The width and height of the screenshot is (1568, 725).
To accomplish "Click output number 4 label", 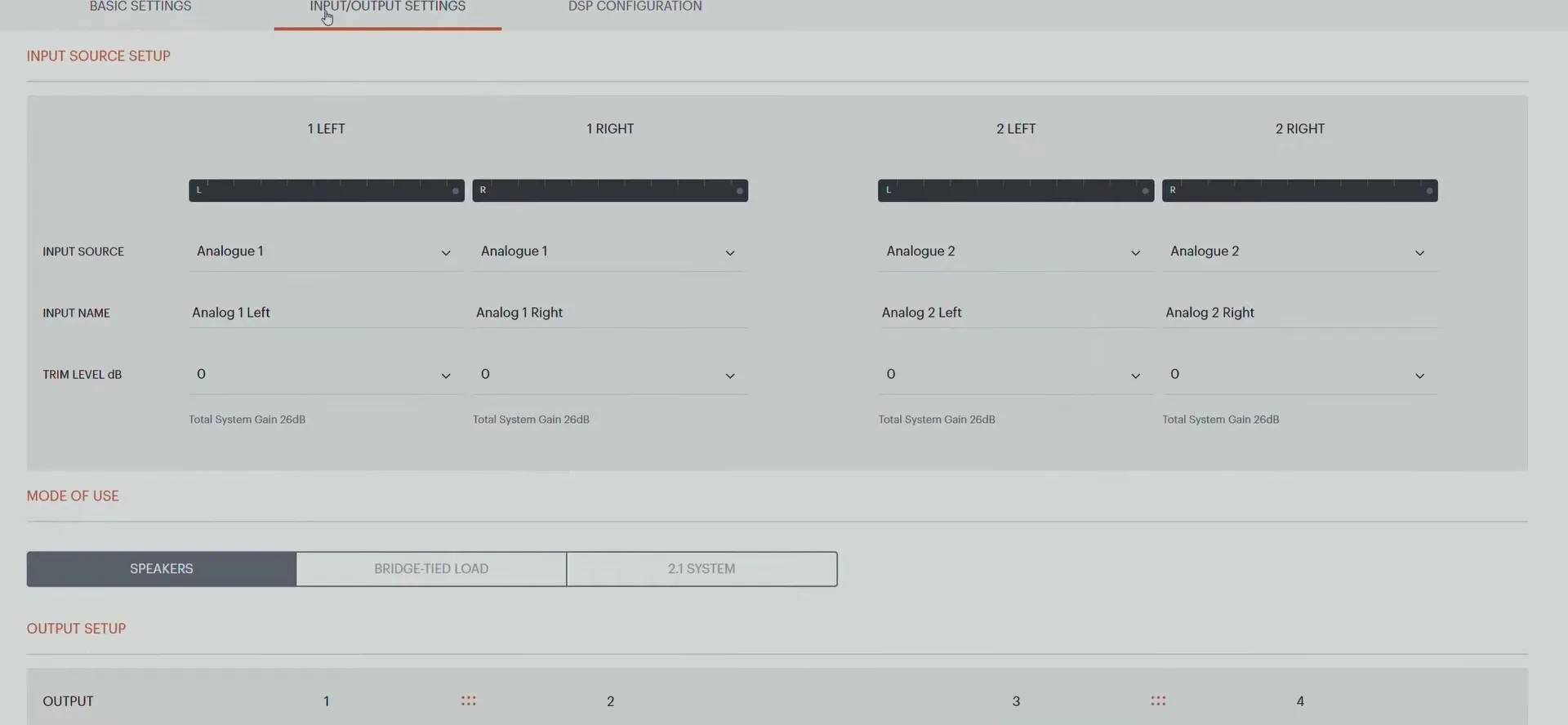I will pos(1300,701).
